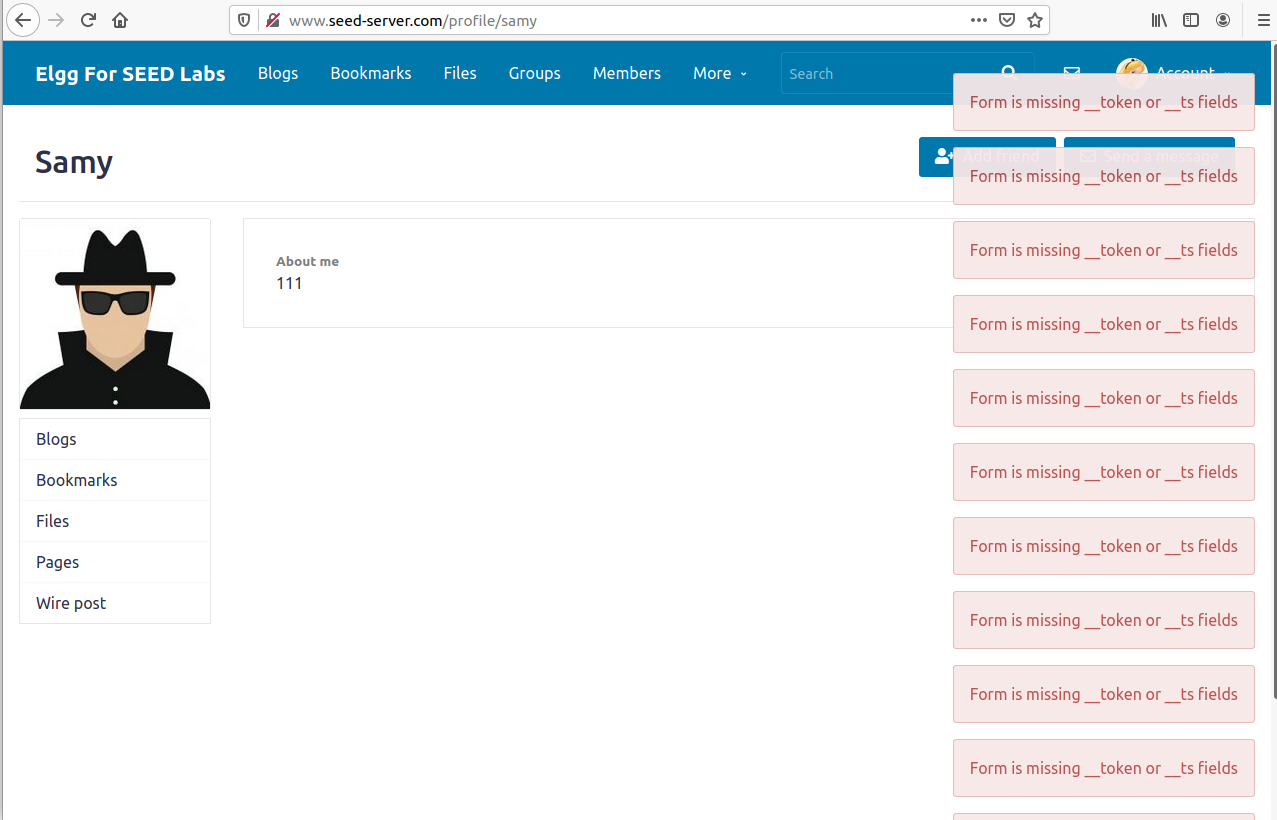
Task: Click the Add friend button
Action: point(987,157)
